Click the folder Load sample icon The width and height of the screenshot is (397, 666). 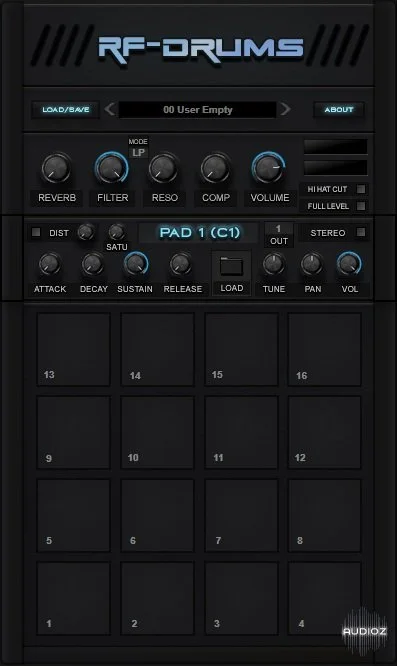(x=231, y=267)
